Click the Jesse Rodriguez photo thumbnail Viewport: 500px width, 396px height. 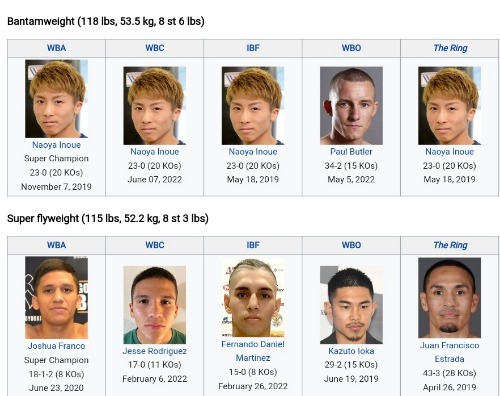155,305
